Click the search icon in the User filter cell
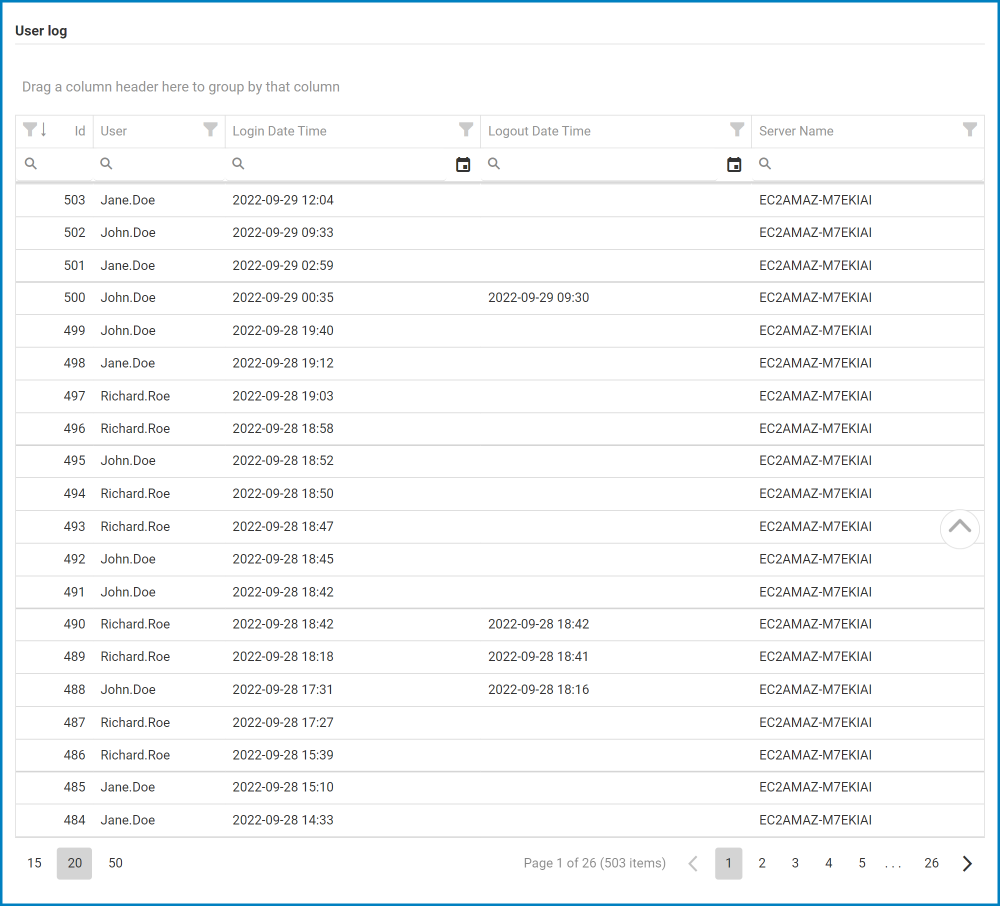 106,164
